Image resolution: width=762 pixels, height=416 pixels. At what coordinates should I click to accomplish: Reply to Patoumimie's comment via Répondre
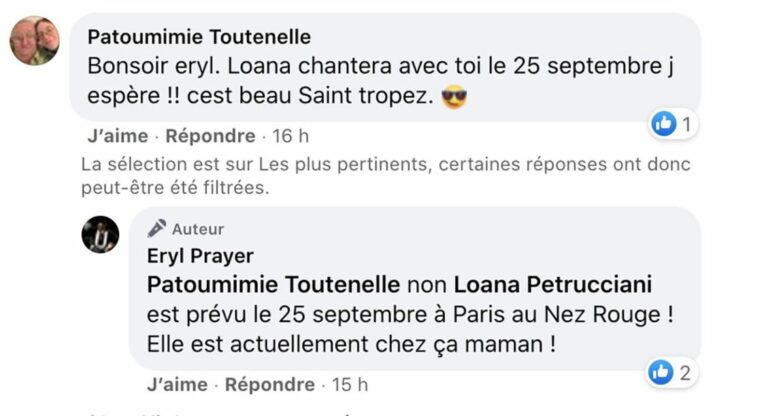point(210,136)
